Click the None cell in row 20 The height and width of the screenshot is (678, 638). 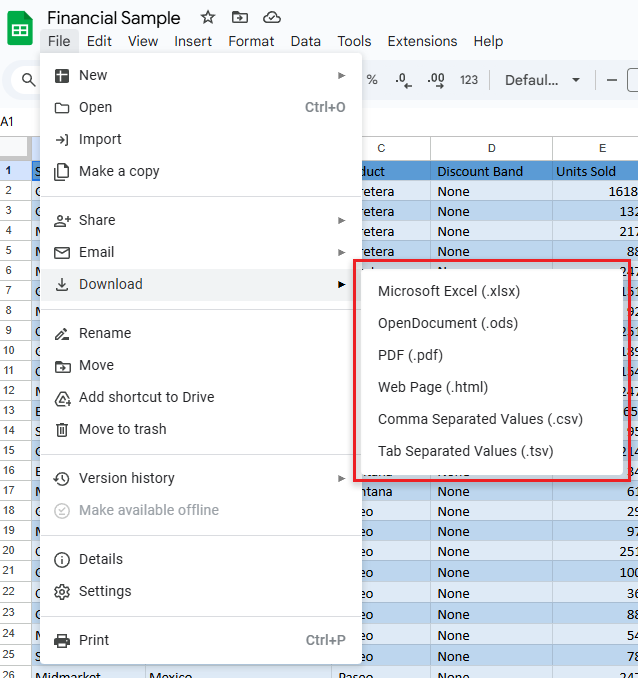[x=491, y=551]
